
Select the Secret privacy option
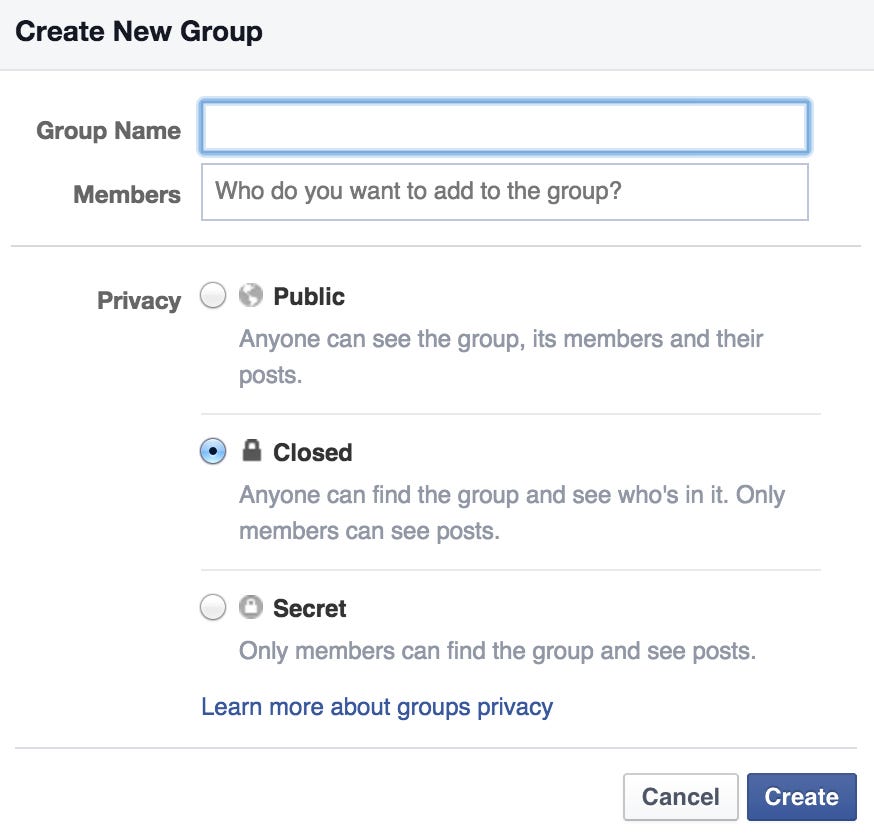214,608
